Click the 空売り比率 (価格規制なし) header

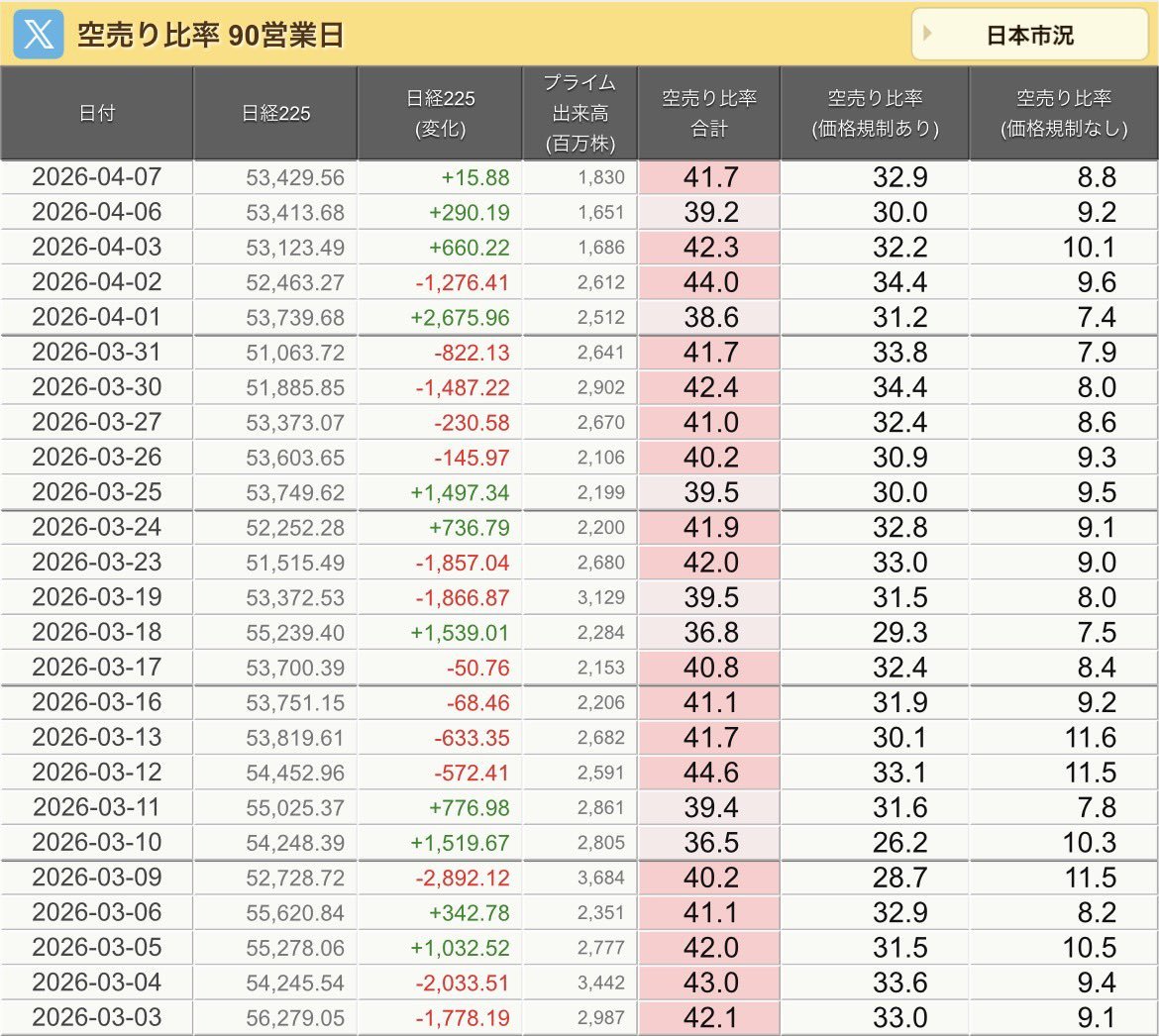point(1064,113)
